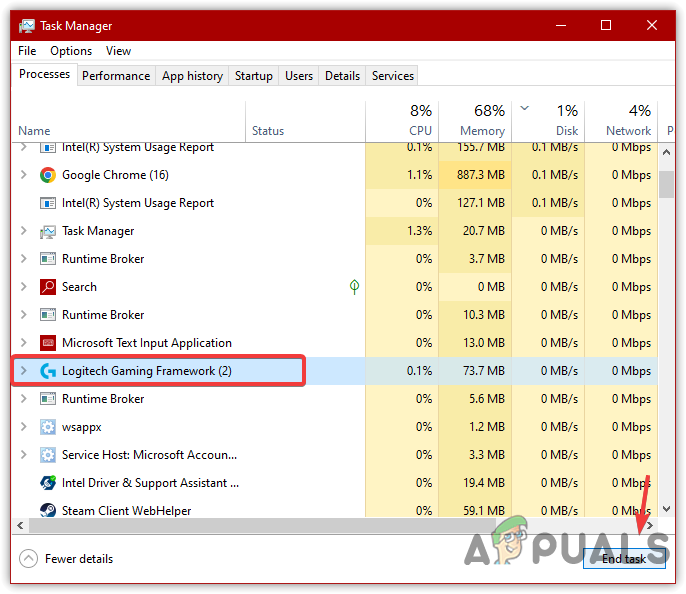Expand Service Host: Microsoft Account row
This screenshot has height=594, width=686.
tap(24, 455)
